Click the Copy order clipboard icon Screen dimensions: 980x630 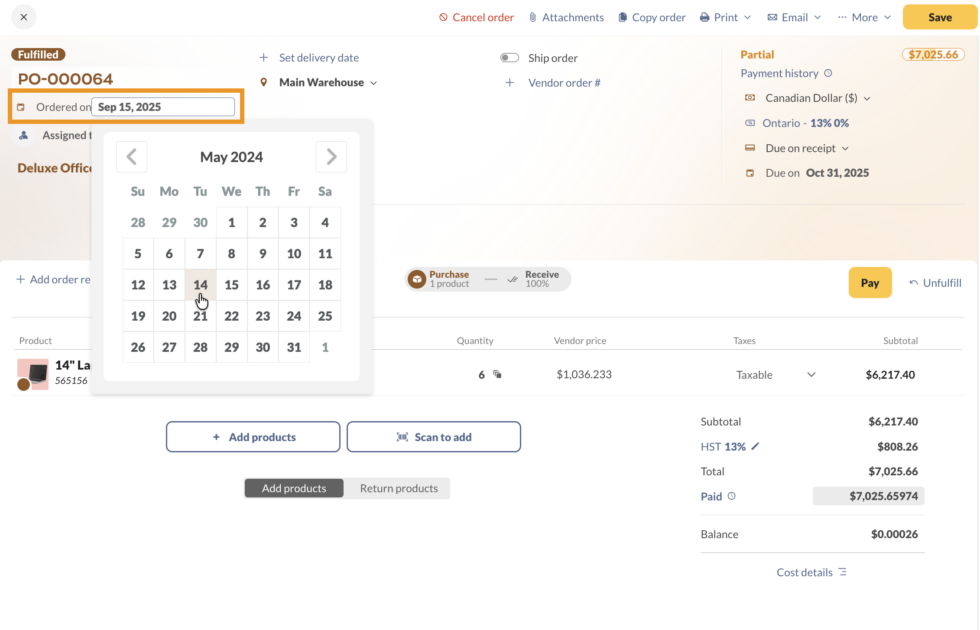point(622,18)
